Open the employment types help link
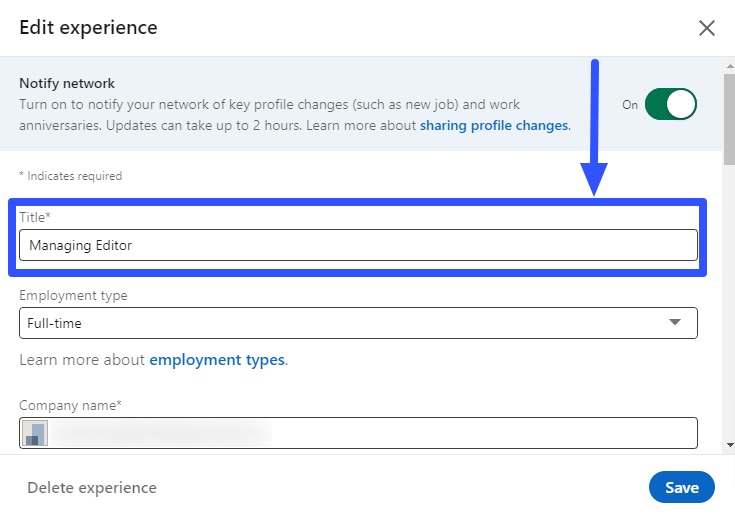Viewport: 735px width, 515px height. point(216,360)
